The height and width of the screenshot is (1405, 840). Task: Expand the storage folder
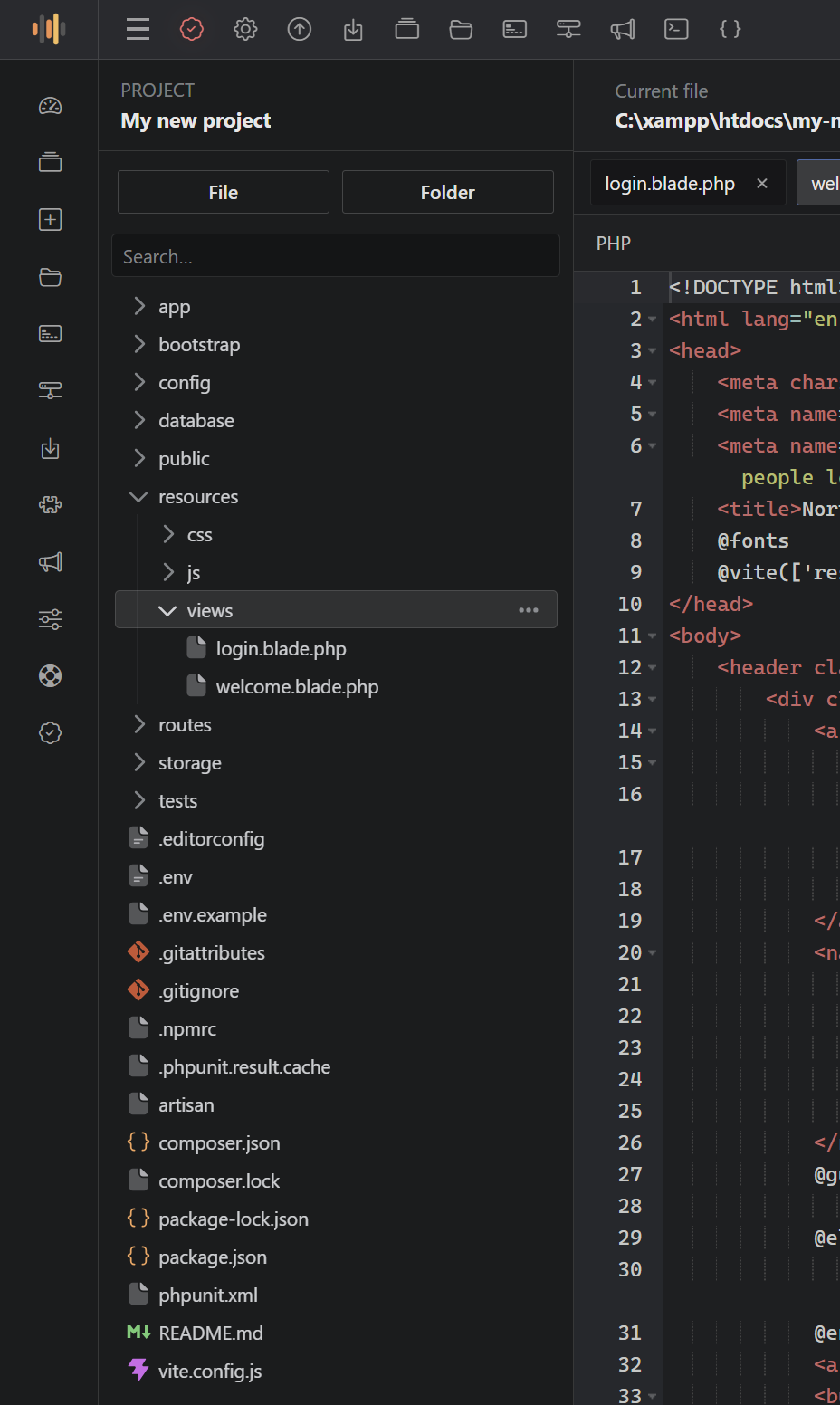(x=139, y=763)
